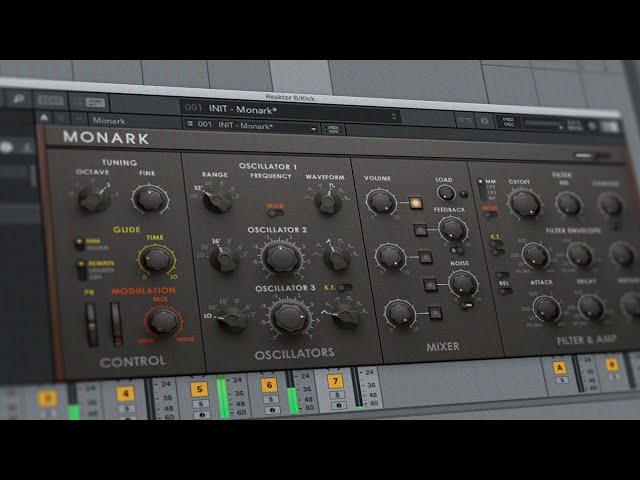
Task: Click the Oscillator 2 waveform knob
Action: [336, 258]
